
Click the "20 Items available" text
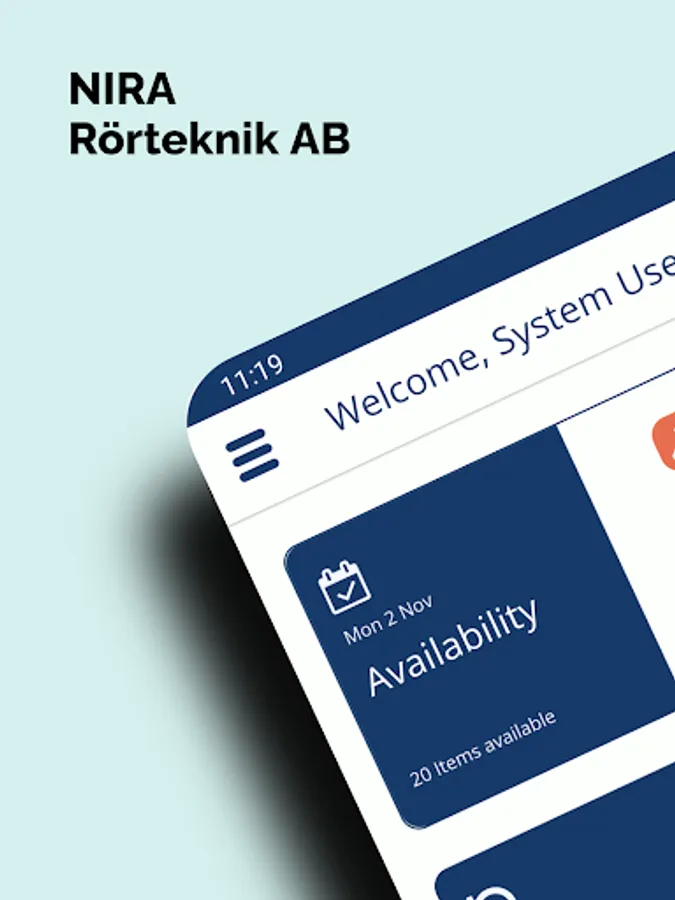click(x=483, y=749)
